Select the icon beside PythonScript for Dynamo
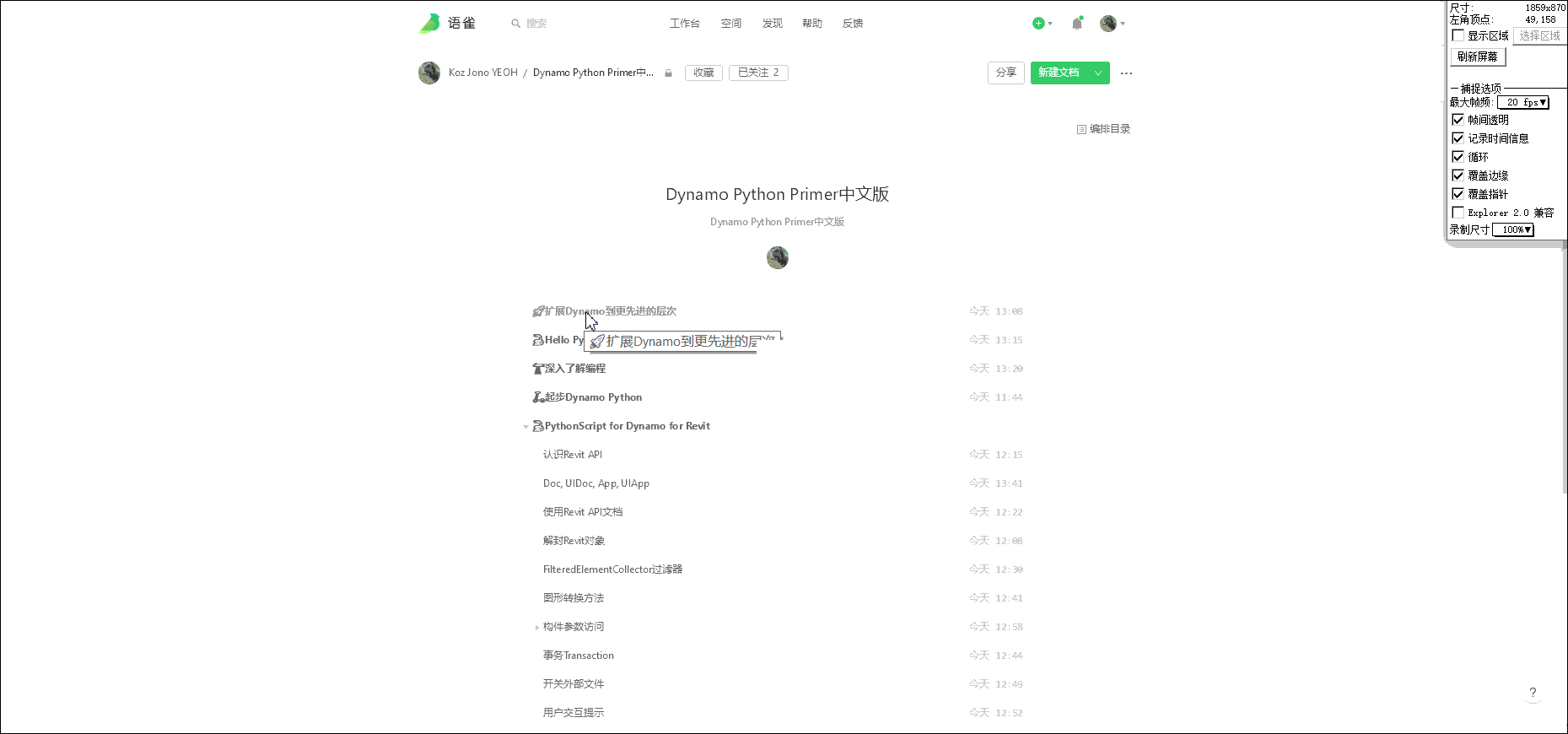This screenshot has height=734, width=1568. (x=538, y=426)
